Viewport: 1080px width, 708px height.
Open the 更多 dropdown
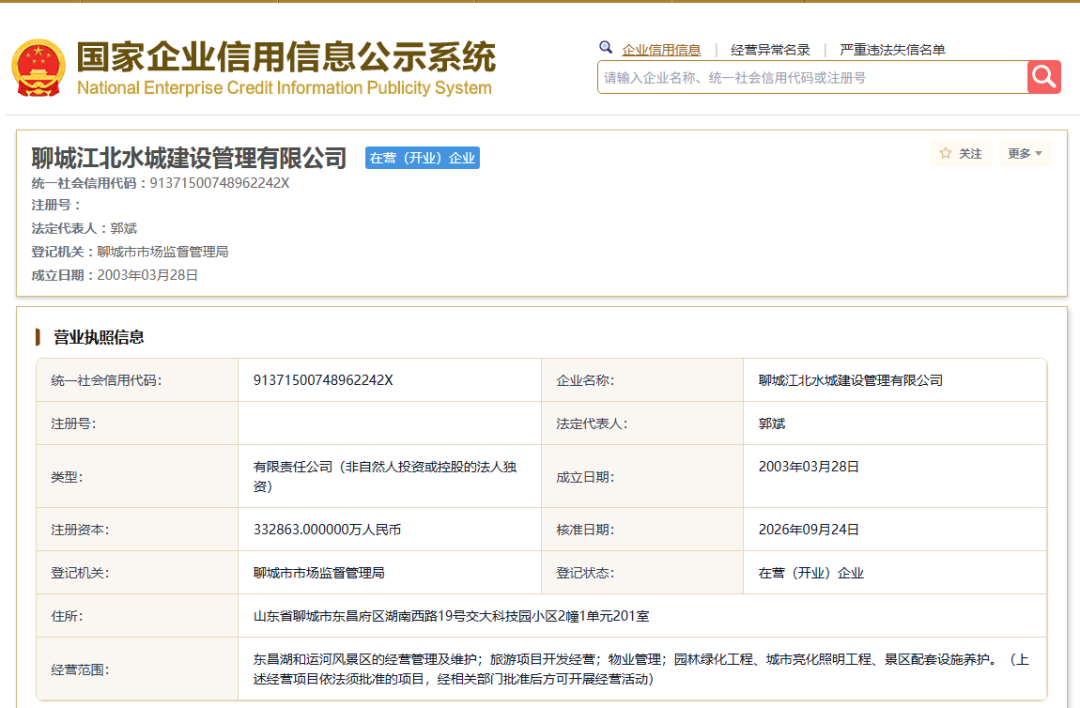(x=1025, y=154)
